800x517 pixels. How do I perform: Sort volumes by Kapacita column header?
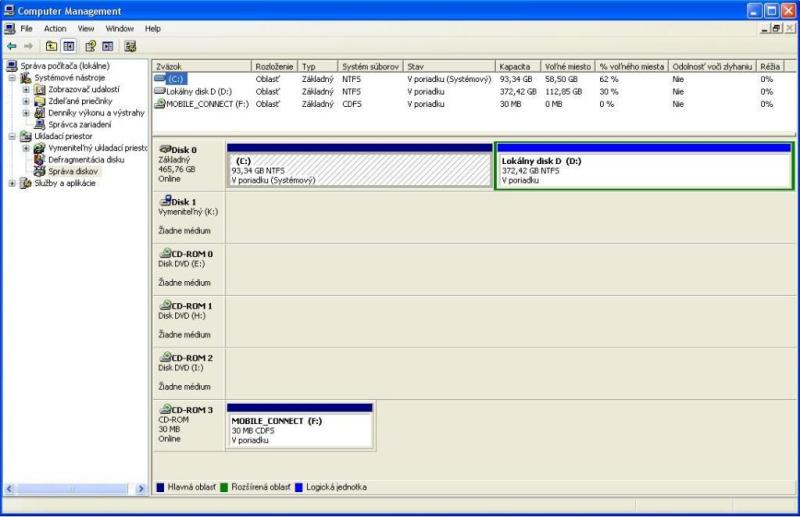(x=517, y=66)
